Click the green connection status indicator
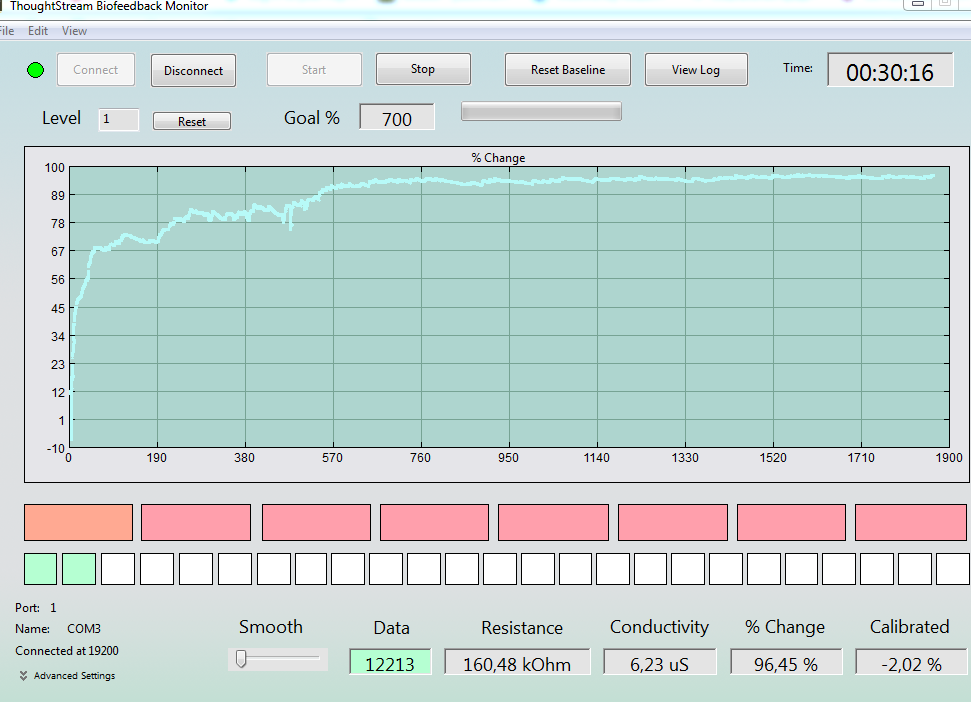Viewport: 971px width, 702px height. [36, 70]
